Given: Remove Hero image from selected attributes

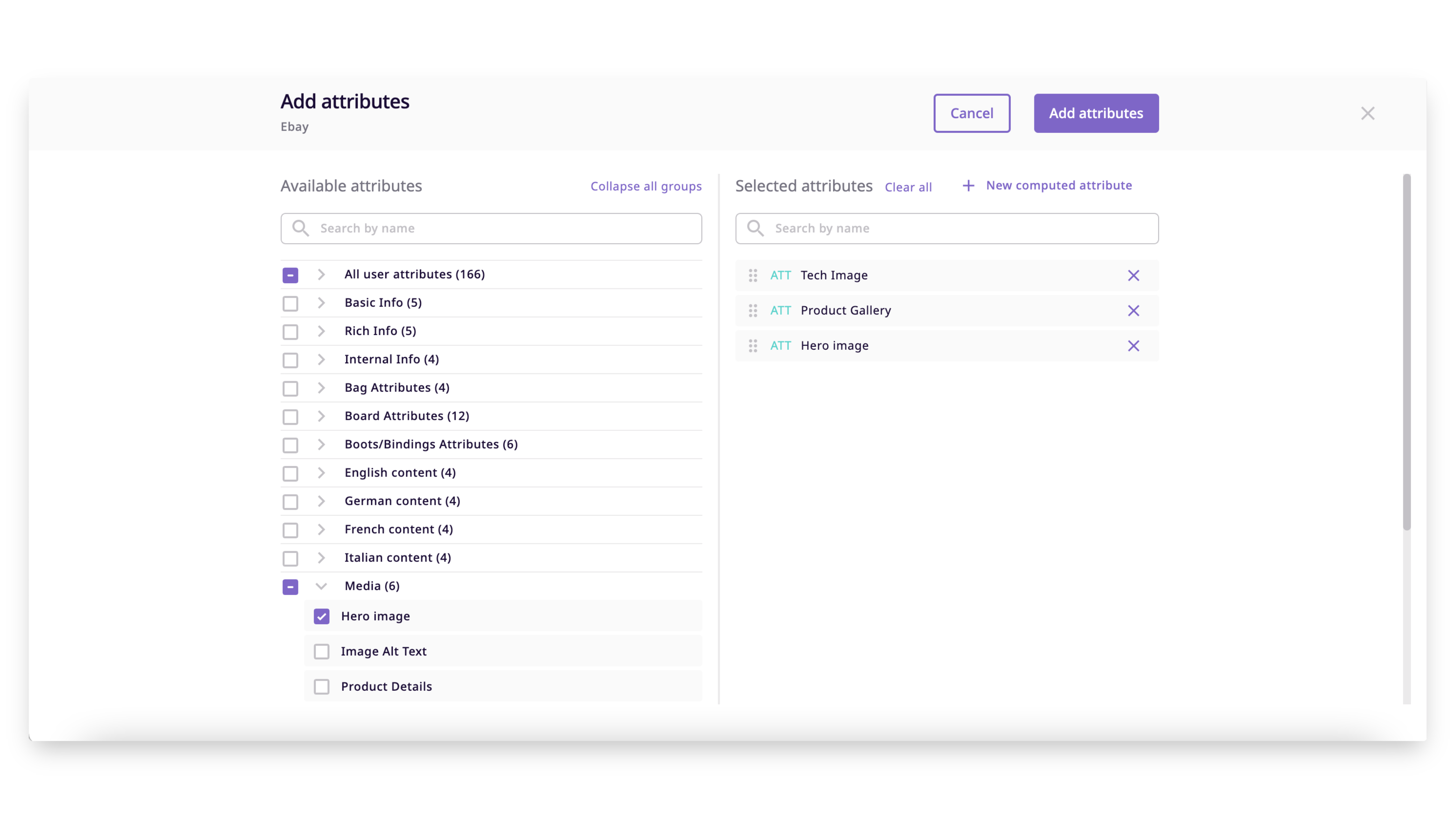Looking at the screenshot, I should (x=1133, y=345).
